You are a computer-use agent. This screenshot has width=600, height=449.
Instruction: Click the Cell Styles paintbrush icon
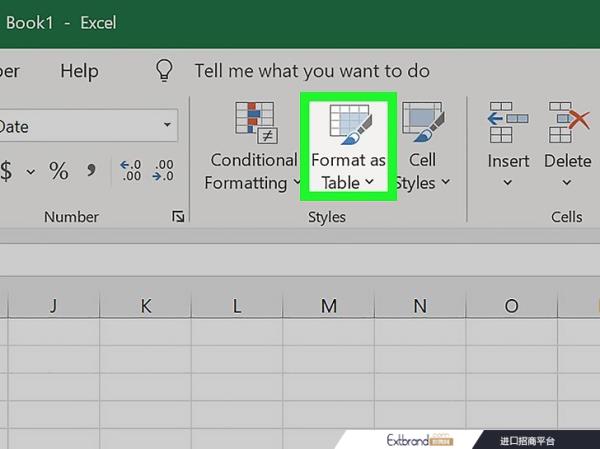(423, 123)
